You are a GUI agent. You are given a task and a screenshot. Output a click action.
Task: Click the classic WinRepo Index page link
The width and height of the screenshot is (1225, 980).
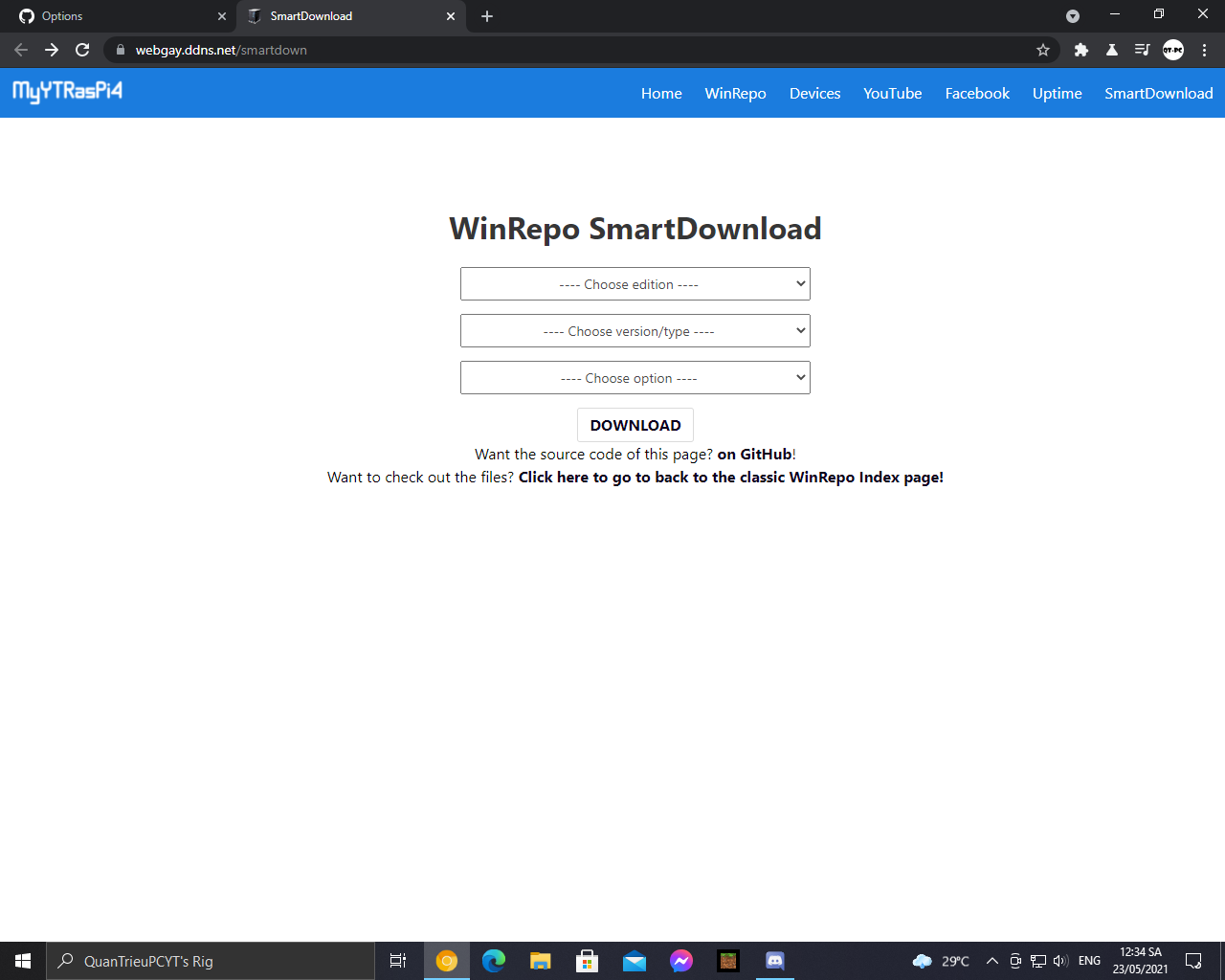[730, 477]
